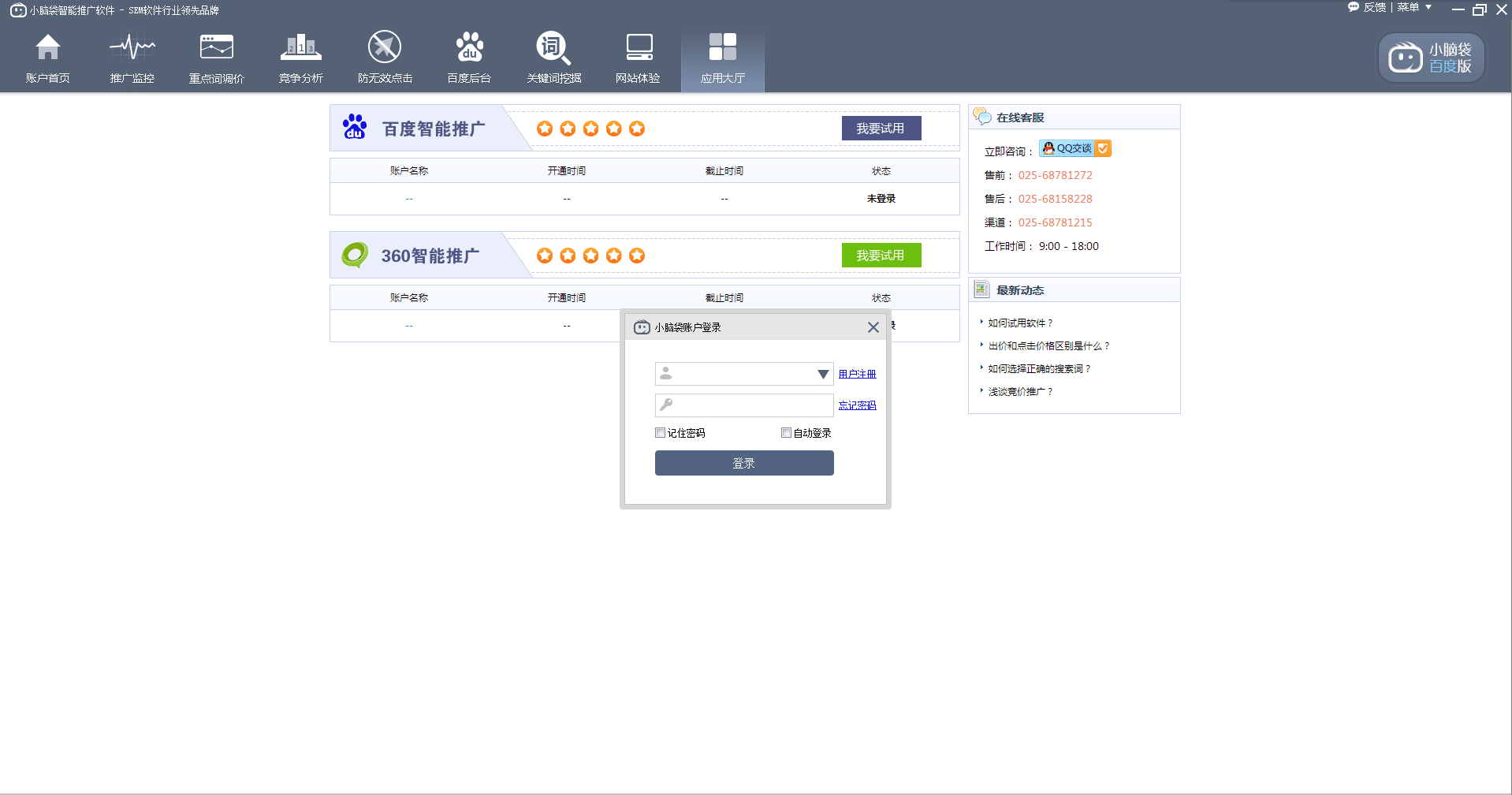Open article 如何选择正确的搜索词？

point(1039,369)
